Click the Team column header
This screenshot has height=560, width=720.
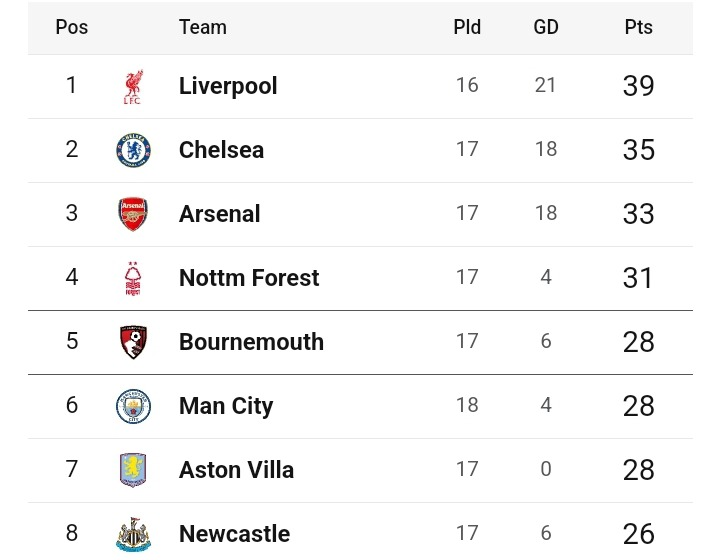click(202, 27)
